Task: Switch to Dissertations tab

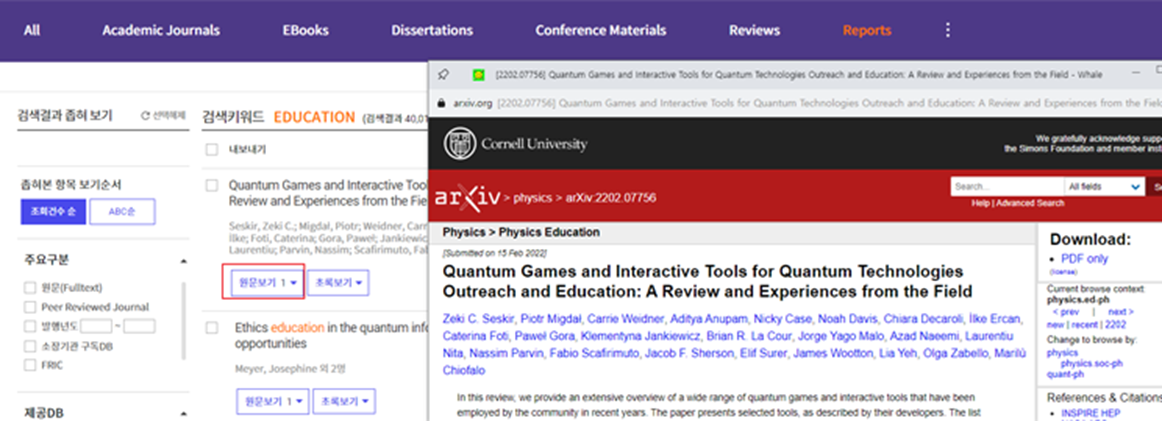Action: click(x=432, y=30)
